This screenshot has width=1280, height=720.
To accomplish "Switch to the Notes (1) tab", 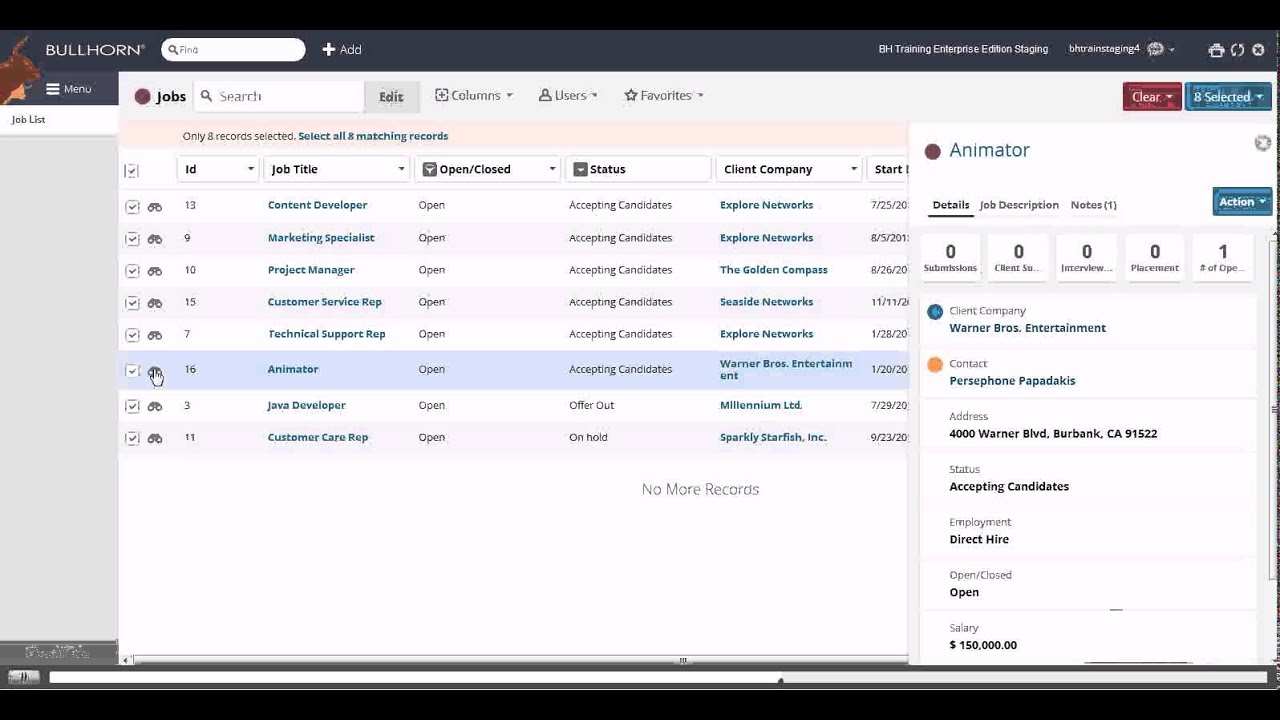I will 1093,205.
